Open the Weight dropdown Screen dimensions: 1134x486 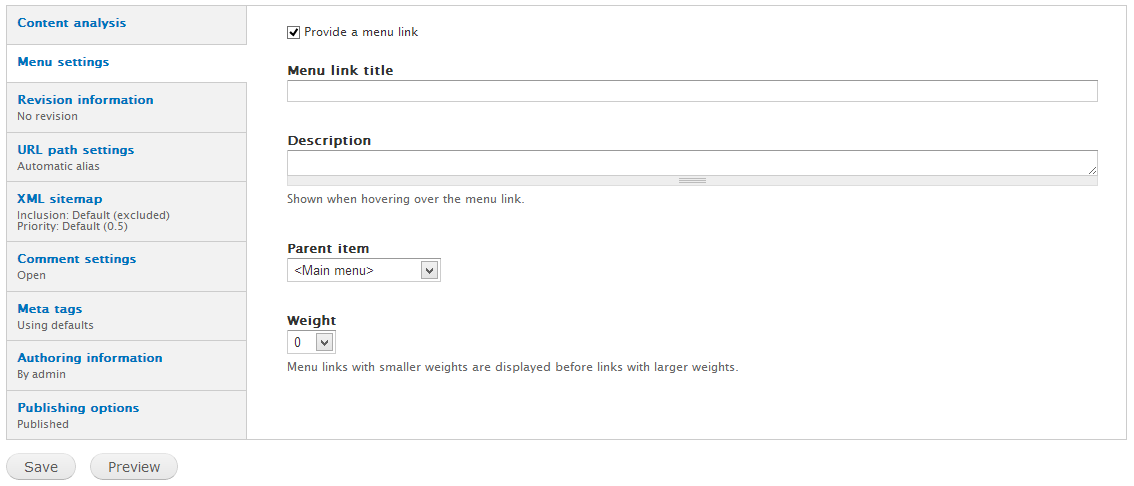tap(310, 342)
